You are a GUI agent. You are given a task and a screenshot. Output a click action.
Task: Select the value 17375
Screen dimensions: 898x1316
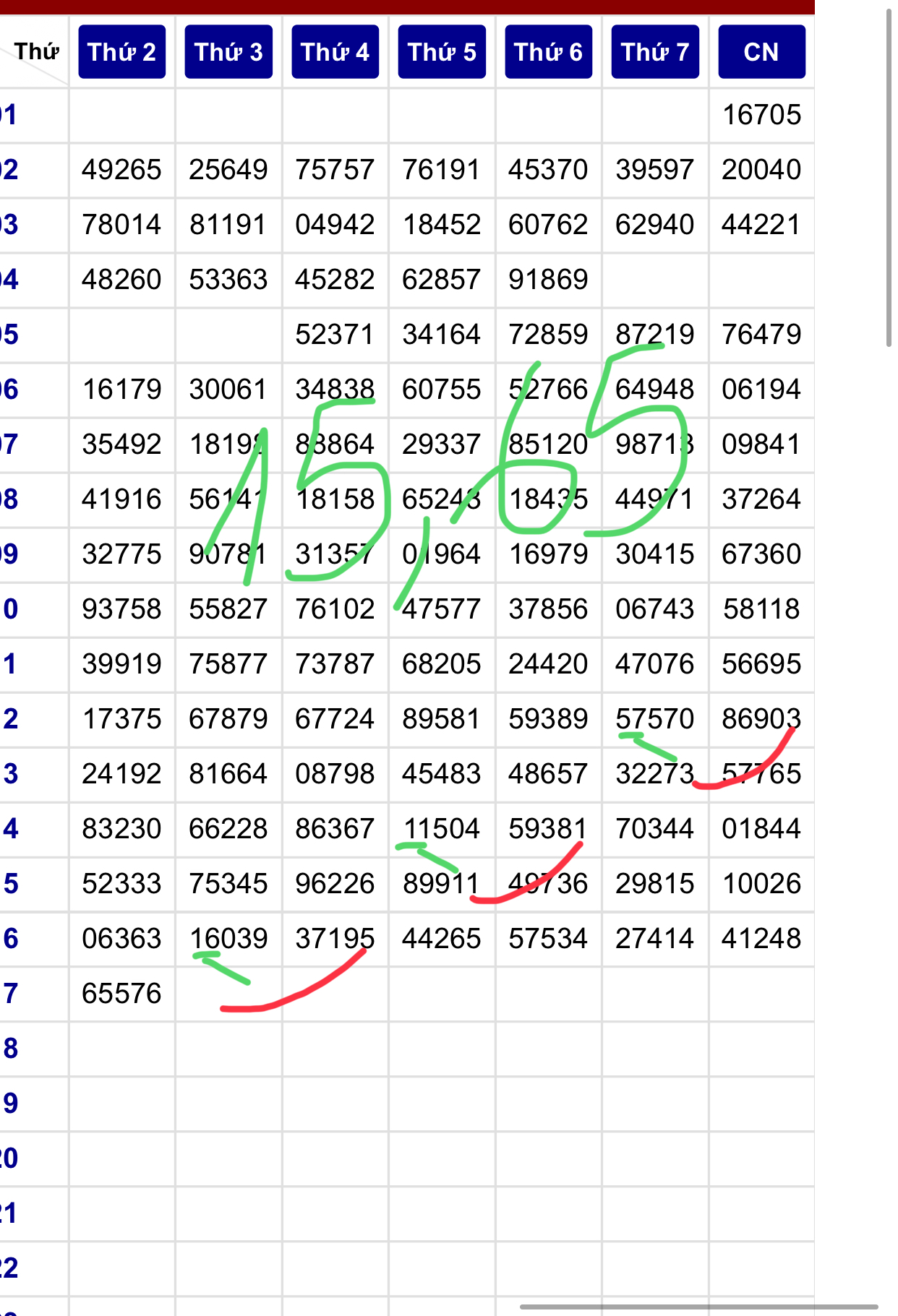pos(121,719)
